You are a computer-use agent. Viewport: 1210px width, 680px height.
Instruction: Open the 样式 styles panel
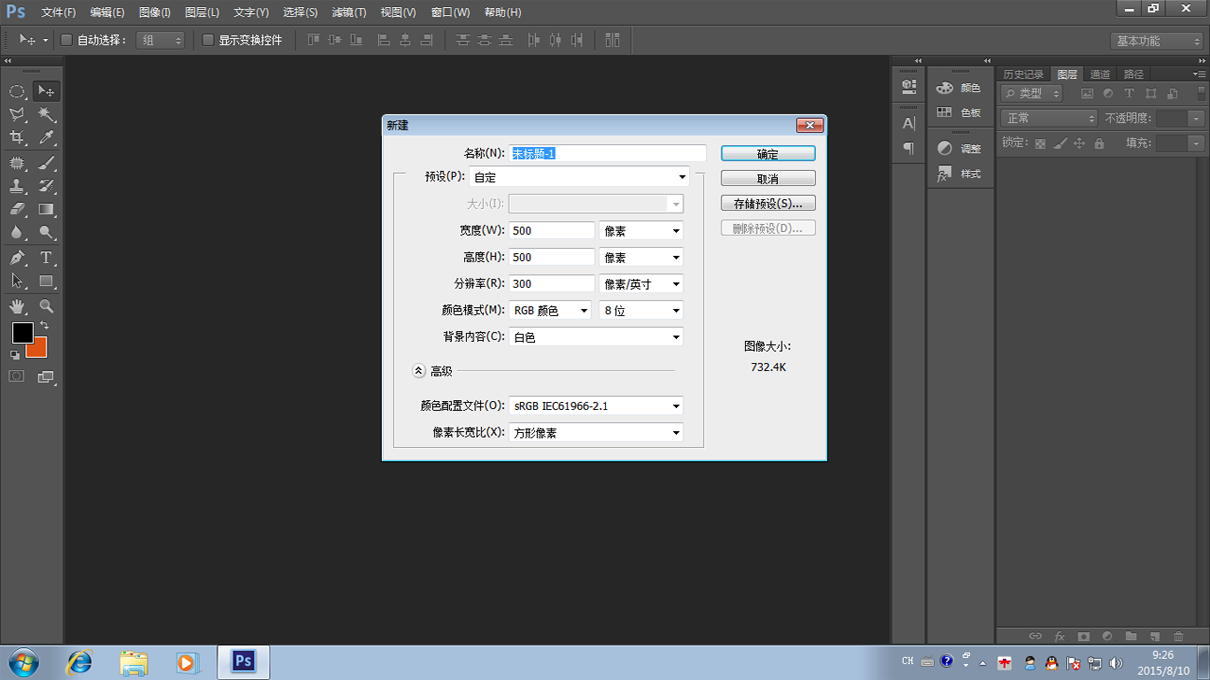(x=959, y=174)
